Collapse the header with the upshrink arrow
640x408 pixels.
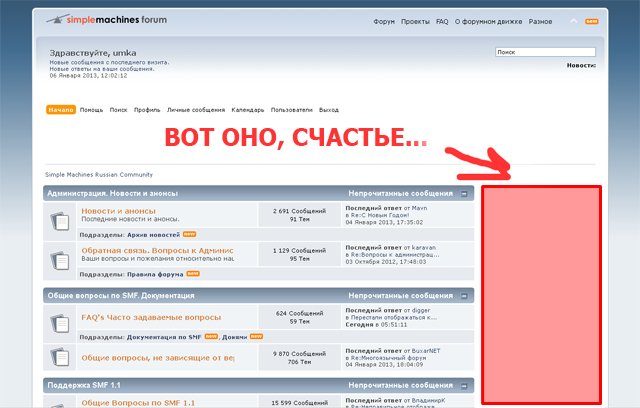tap(573, 21)
